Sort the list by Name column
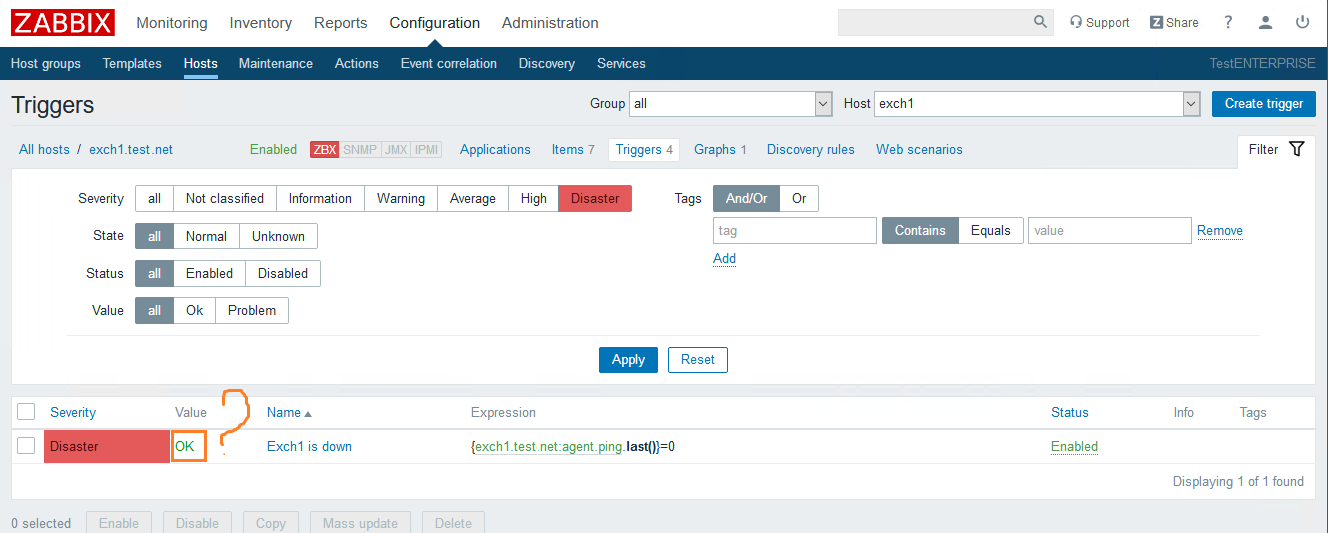The width and height of the screenshot is (1328, 533). pos(284,412)
